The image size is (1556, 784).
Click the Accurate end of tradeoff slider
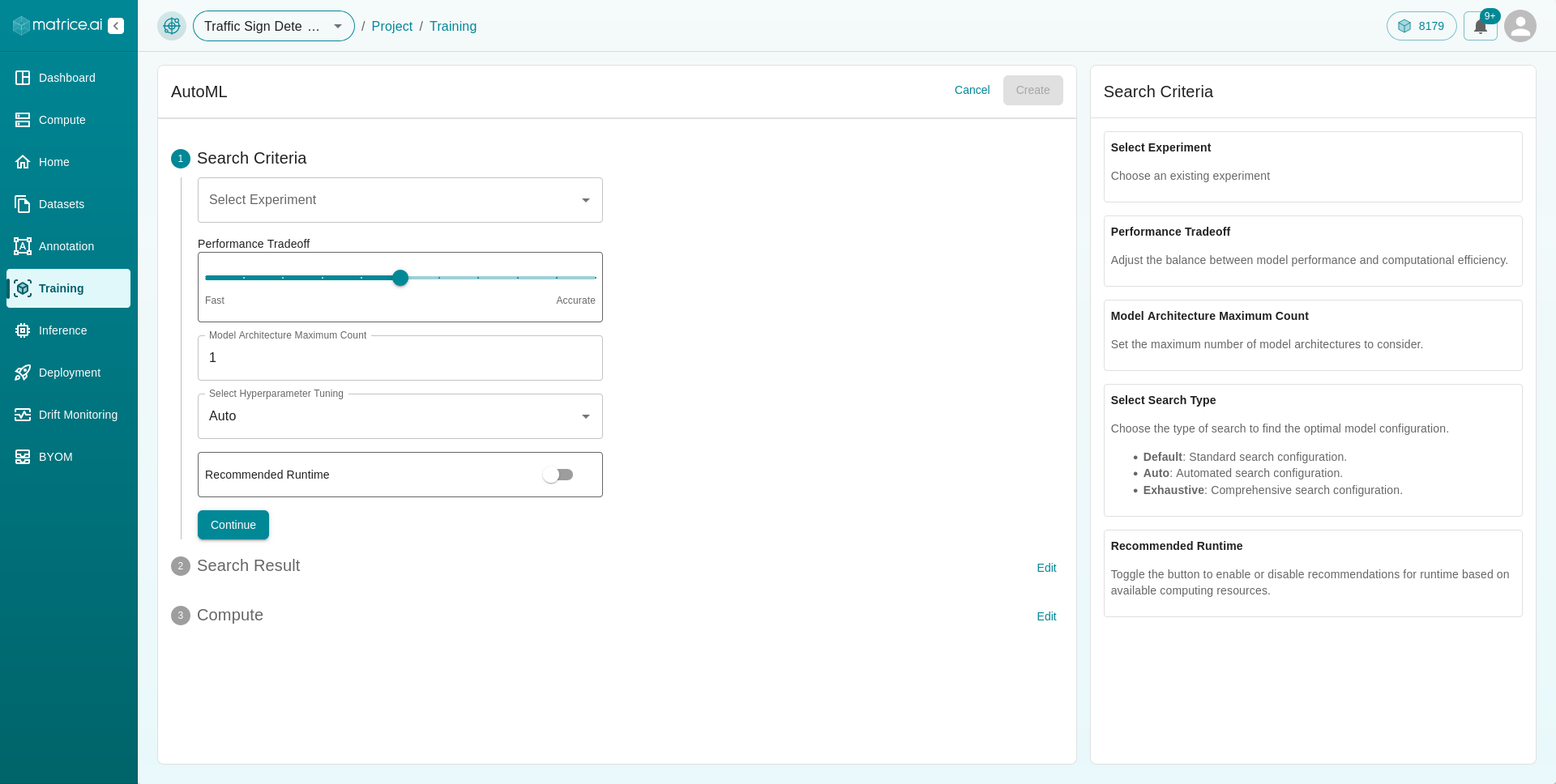click(x=575, y=300)
